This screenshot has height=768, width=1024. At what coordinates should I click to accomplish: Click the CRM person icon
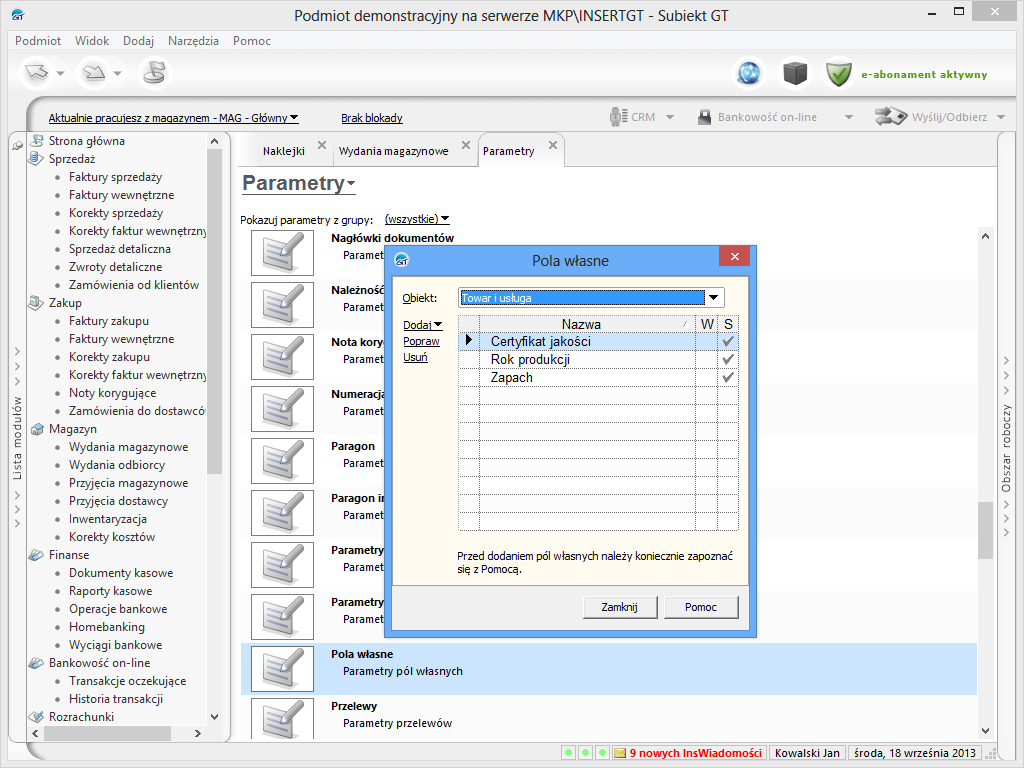coord(617,117)
